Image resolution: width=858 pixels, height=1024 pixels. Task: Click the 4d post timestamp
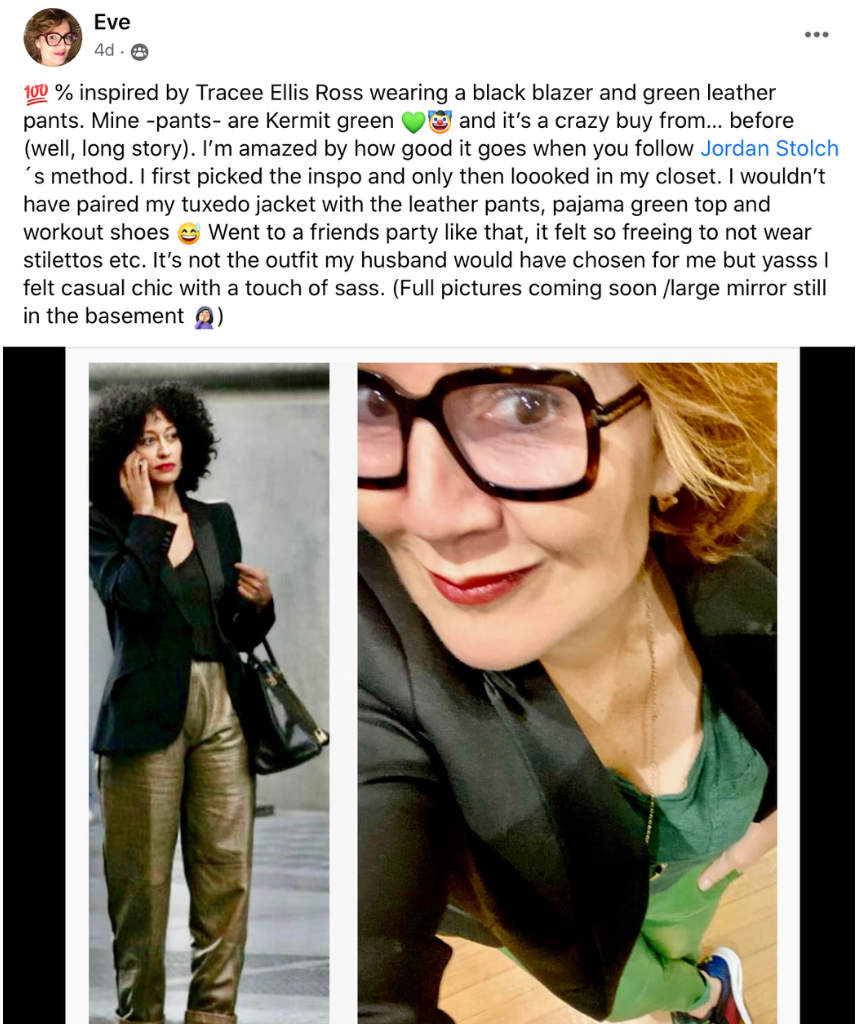pyautogui.click(x=104, y=50)
